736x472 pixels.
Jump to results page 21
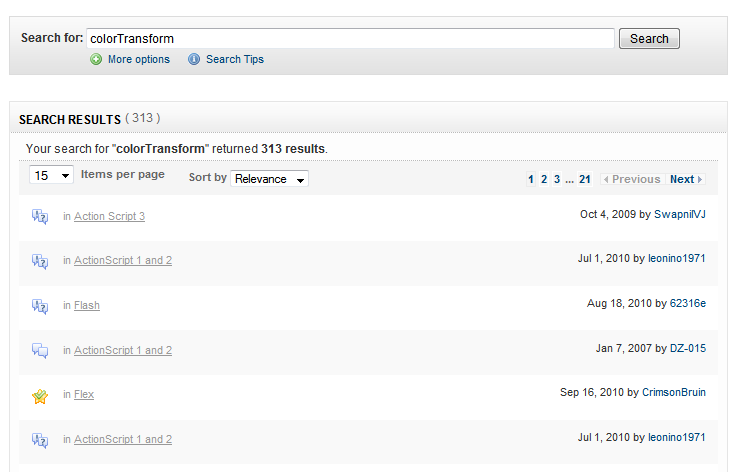584,179
